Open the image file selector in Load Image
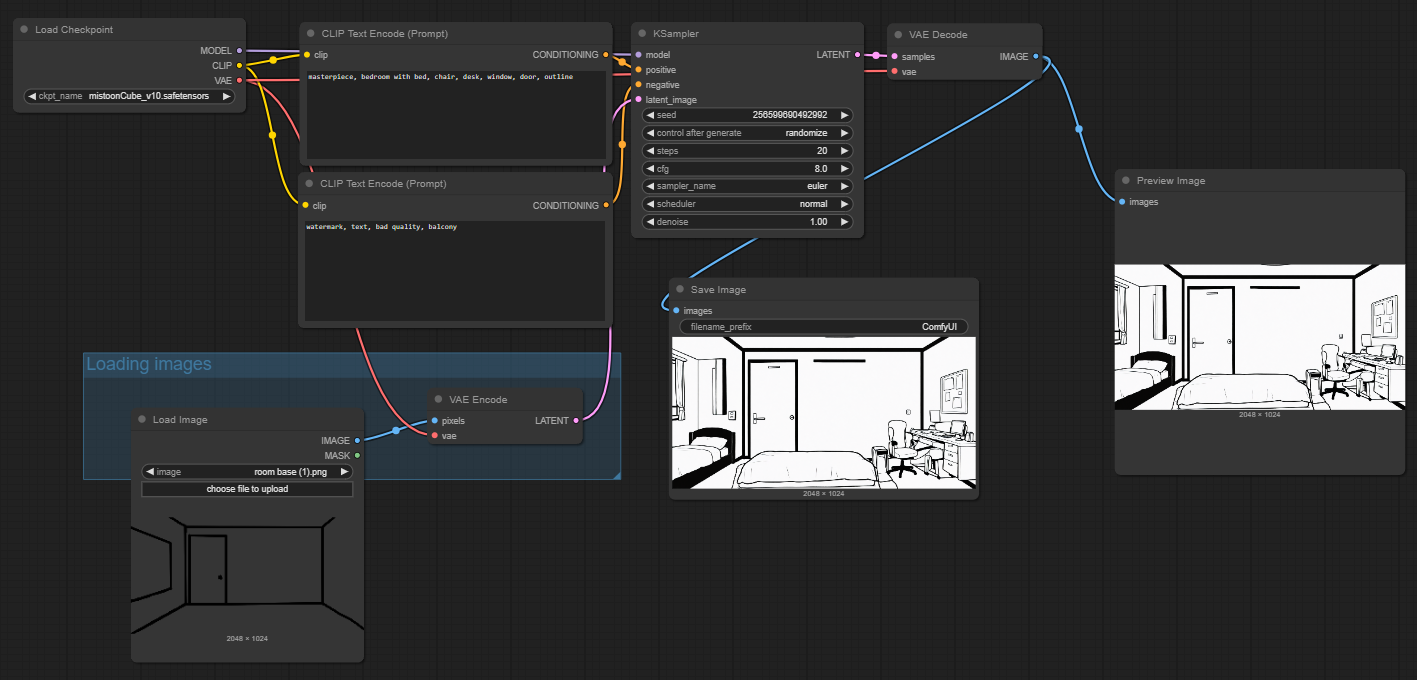Screen dimensions: 1417x680 (247, 472)
